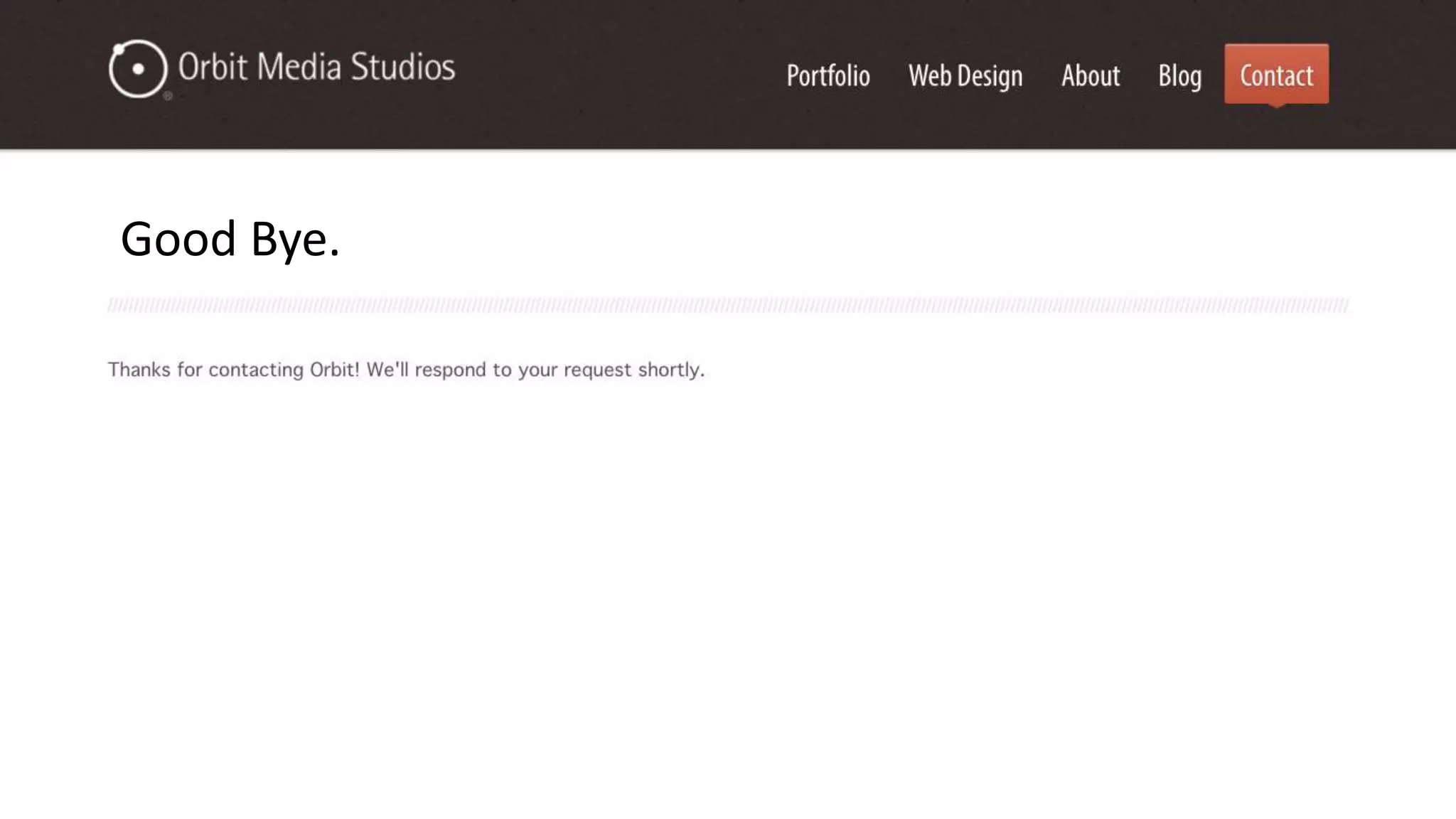This screenshot has height=819, width=1456.
Task: Click the word "Bye." in the heading
Action: (x=295, y=240)
